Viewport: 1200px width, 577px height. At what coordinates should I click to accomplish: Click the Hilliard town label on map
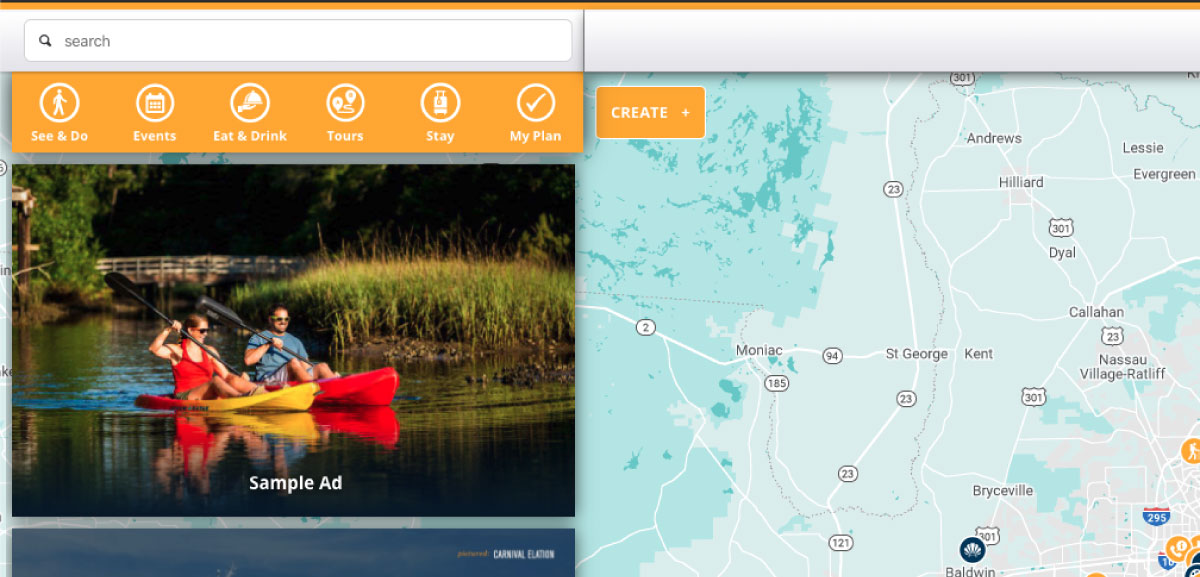(1021, 182)
